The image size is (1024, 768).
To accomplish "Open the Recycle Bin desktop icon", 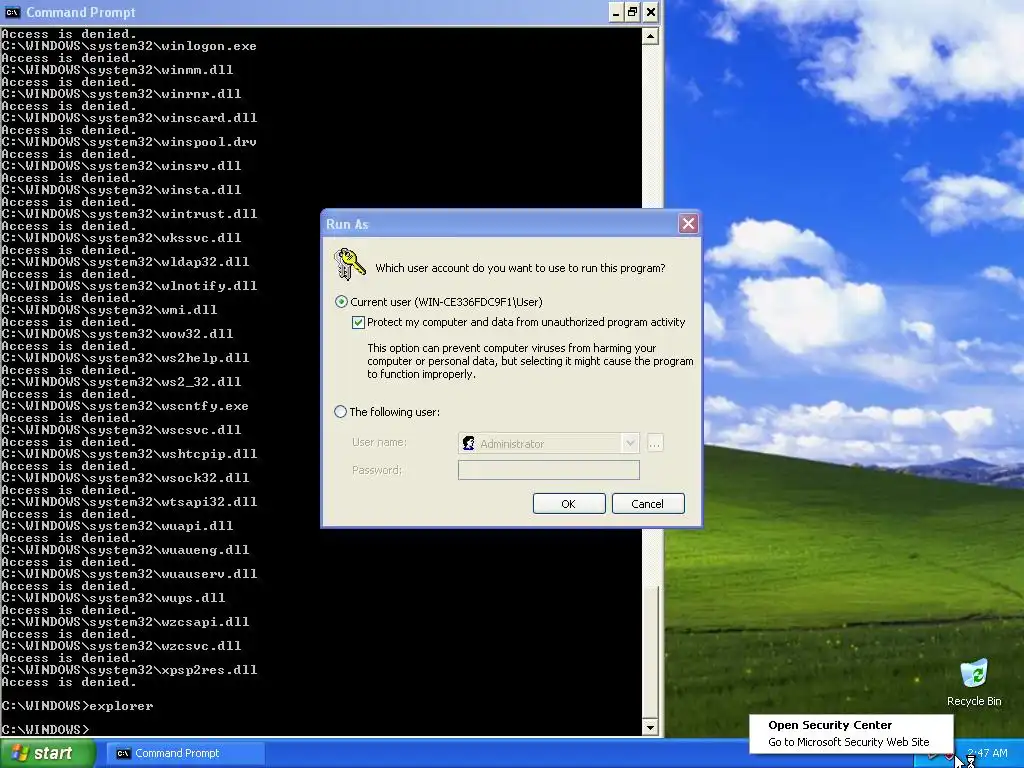I will click(974, 682).
